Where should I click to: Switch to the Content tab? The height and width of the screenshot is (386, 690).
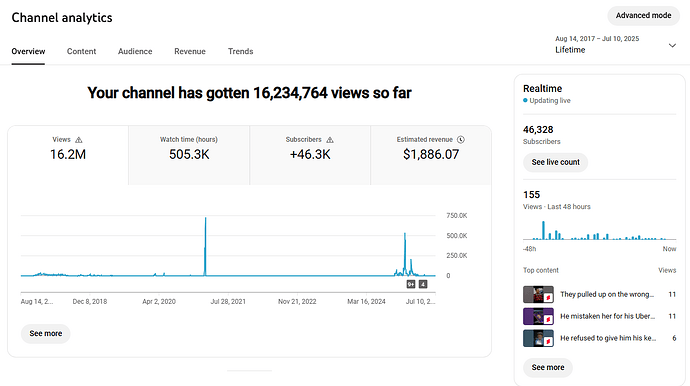(x=81, y=51)
